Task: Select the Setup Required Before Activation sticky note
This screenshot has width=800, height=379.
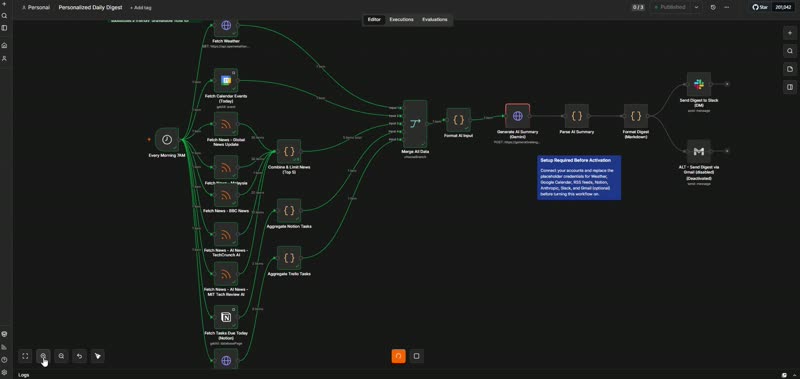Action: (x=579, y=178)
